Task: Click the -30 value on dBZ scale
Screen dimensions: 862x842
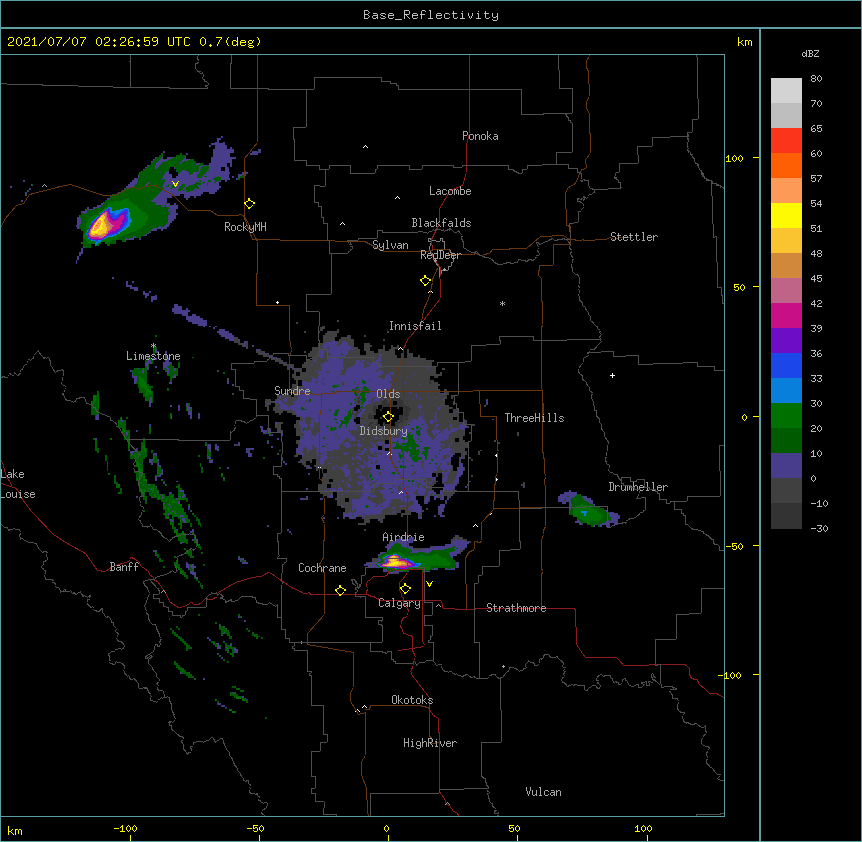Action: 819,528
